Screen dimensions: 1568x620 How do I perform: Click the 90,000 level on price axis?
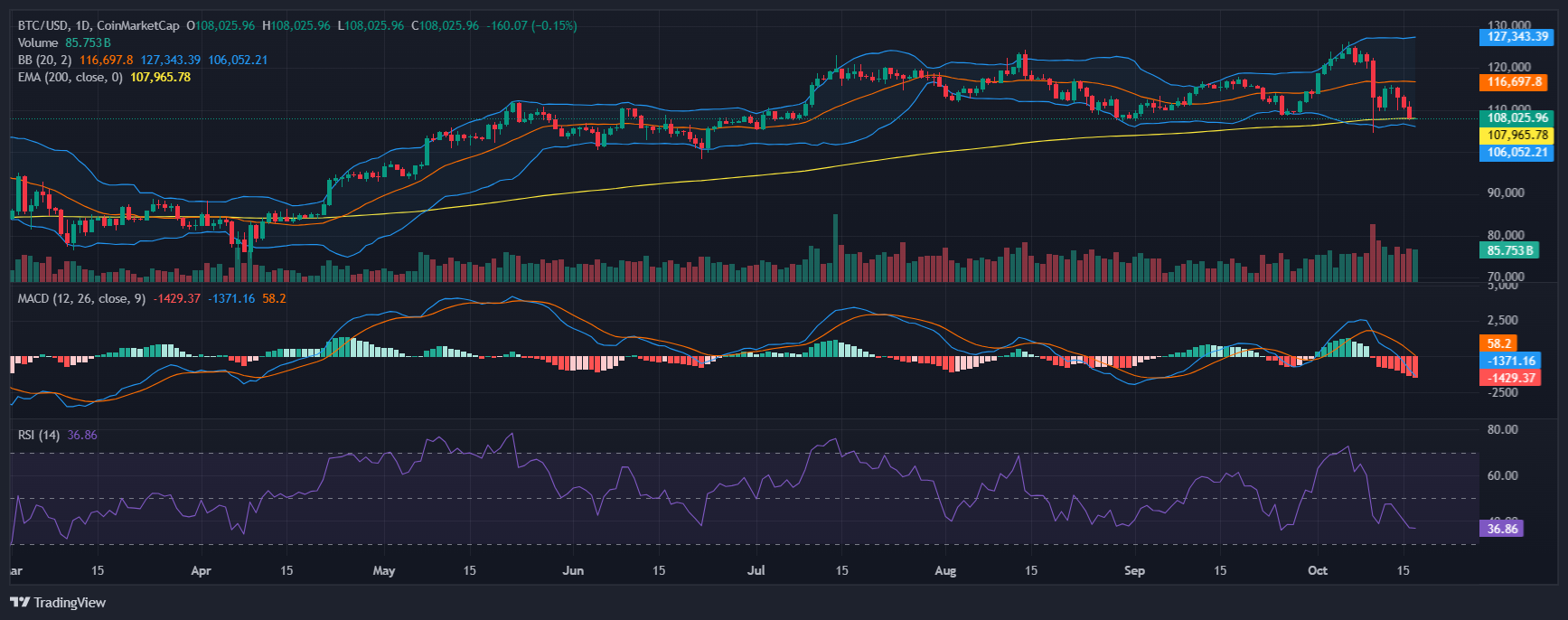[x=1506, y=193]
